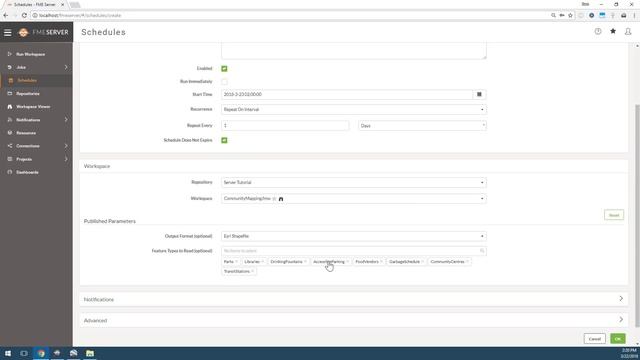Viewport: 640px width, 360px height.
Task: Open Repositories in the sidebar
Action: pyautogui.click(x=28, y=93)
